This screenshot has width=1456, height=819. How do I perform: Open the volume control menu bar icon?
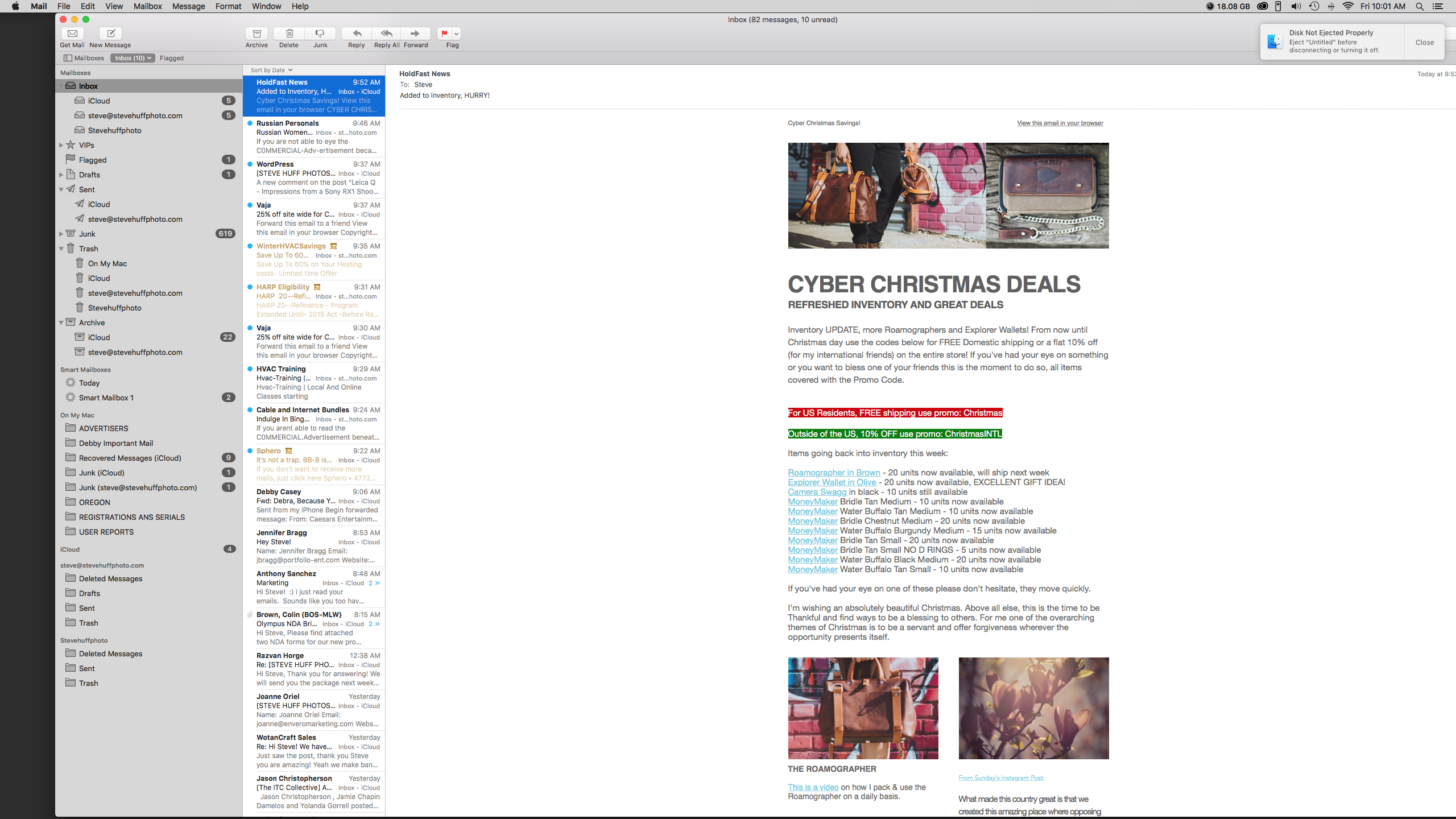coord(1296,6)
